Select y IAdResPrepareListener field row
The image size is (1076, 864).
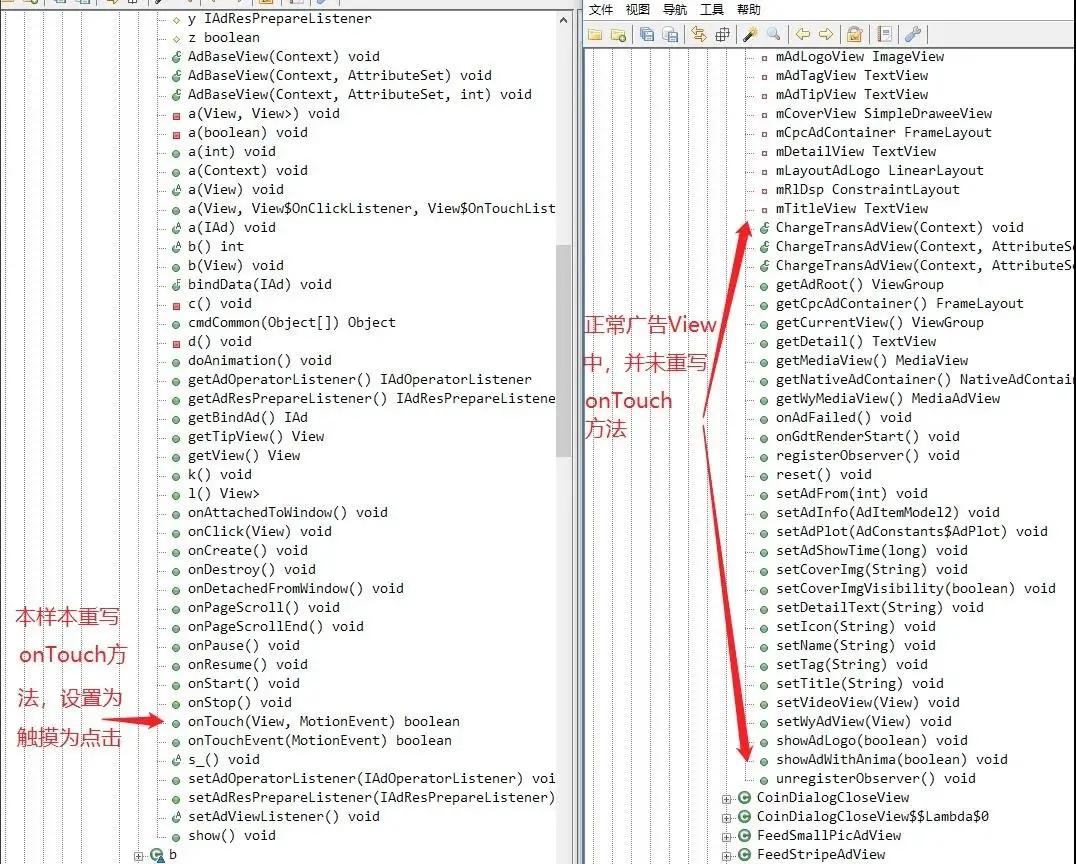(x=280, y=19)
